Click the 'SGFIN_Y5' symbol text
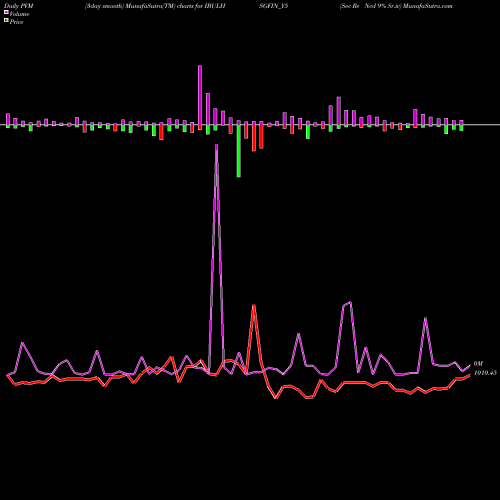The image size is (500, 500). point(274,6)
